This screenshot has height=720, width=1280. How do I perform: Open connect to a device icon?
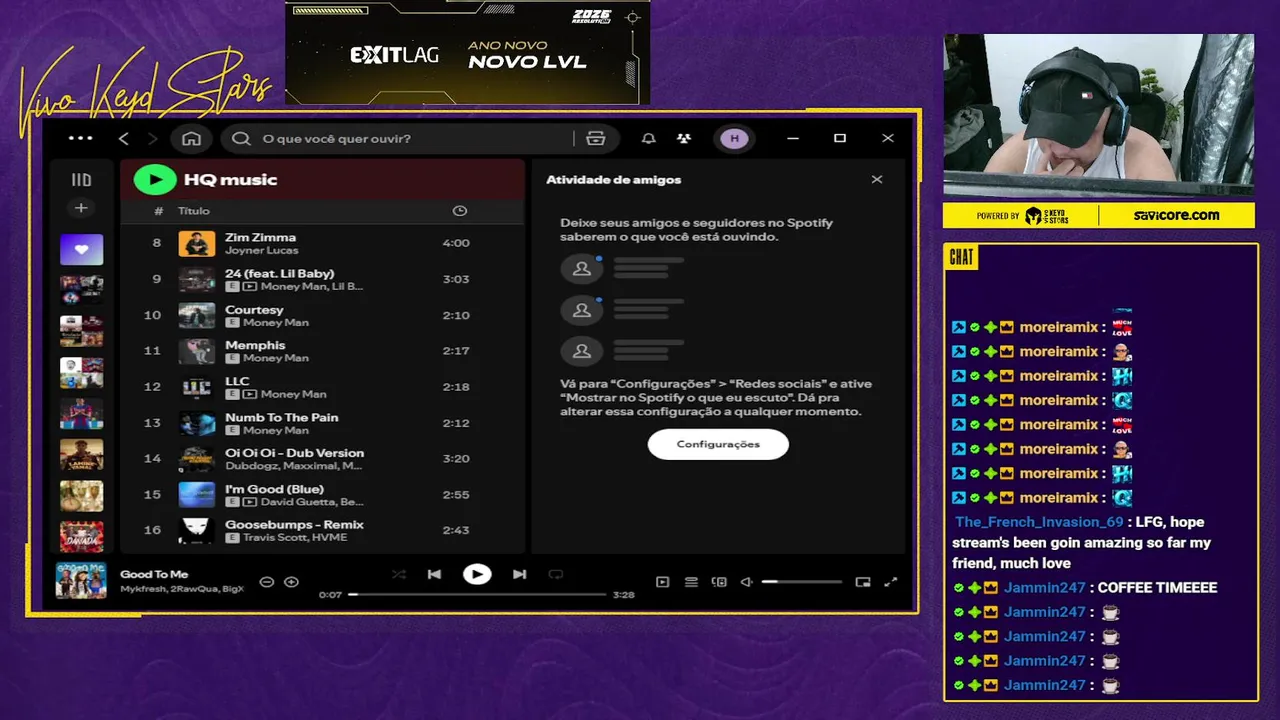[x=719, y=582]
